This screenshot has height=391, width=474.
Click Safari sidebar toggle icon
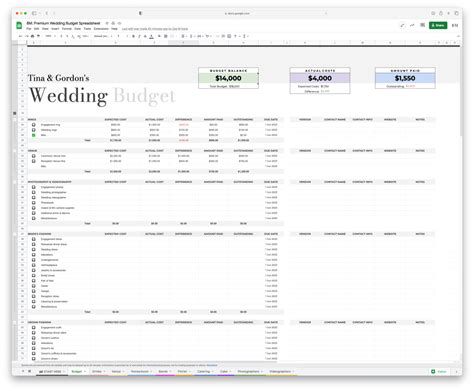coord(34,13)
